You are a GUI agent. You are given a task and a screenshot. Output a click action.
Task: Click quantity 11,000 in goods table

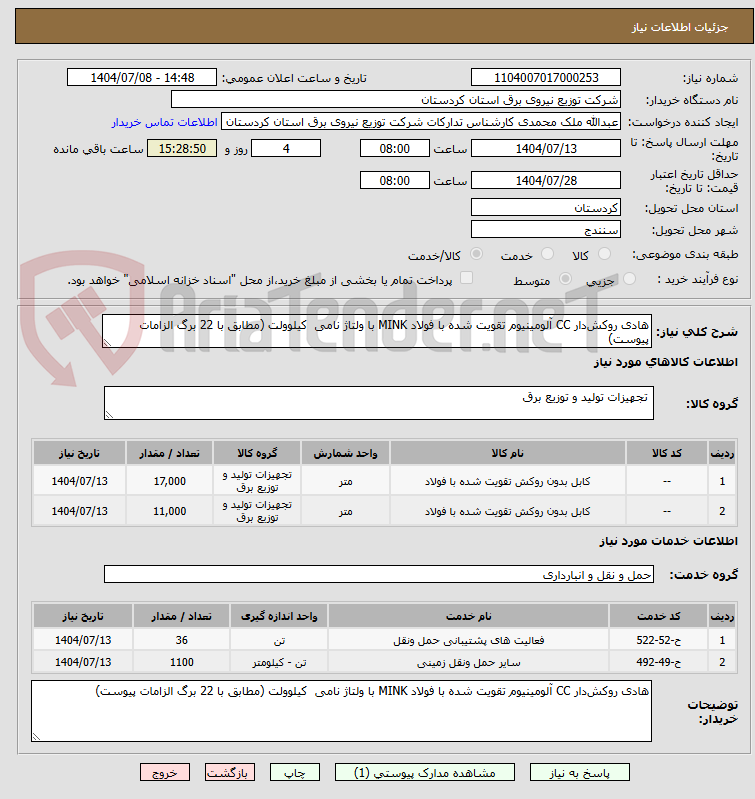(170, 511)
